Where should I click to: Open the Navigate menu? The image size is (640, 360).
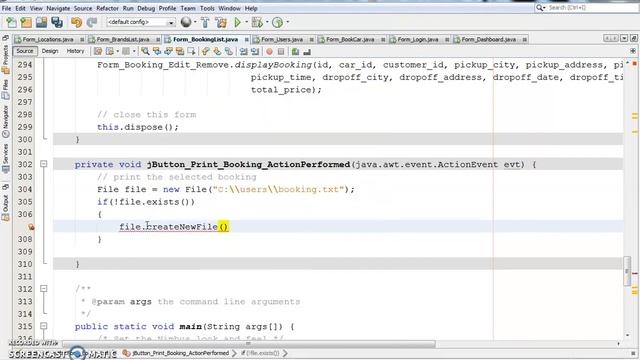click(x=58, y=8)
